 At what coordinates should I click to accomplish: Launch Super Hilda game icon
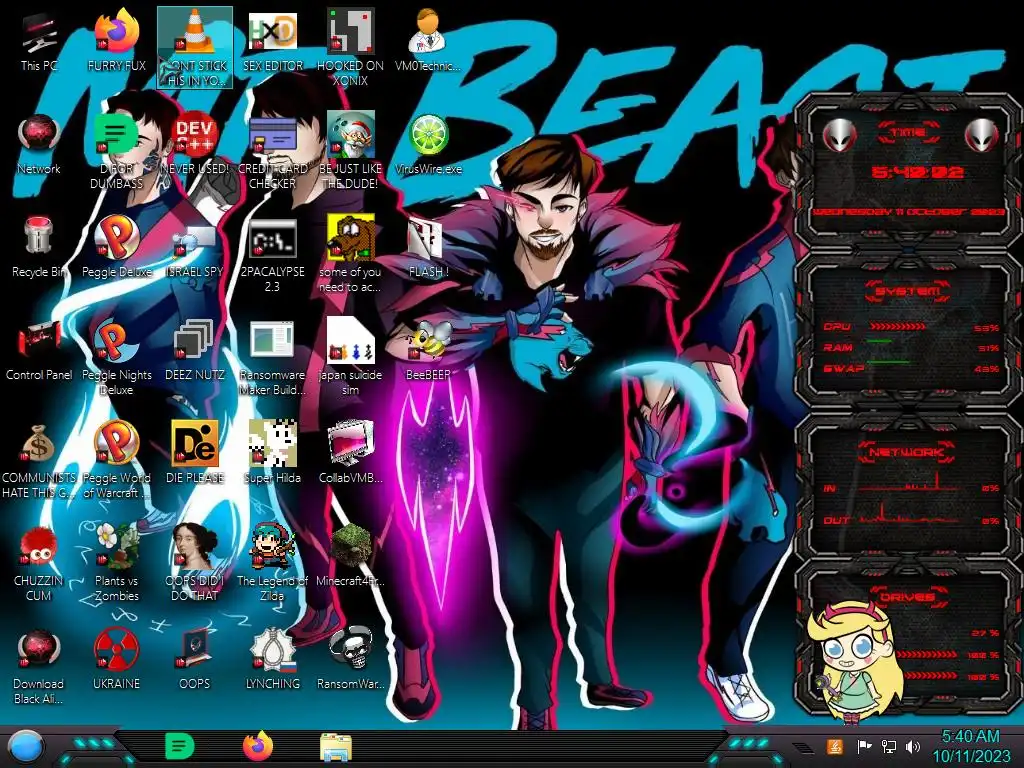point(272,454)
